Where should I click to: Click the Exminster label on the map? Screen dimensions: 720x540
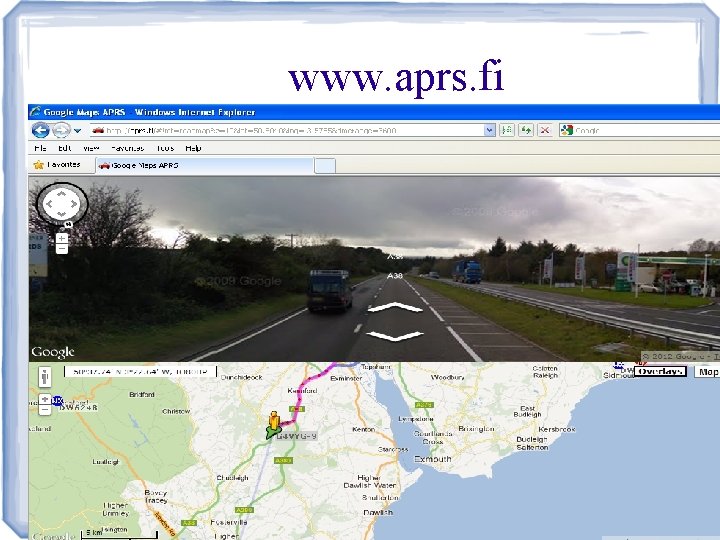point(346,378)
